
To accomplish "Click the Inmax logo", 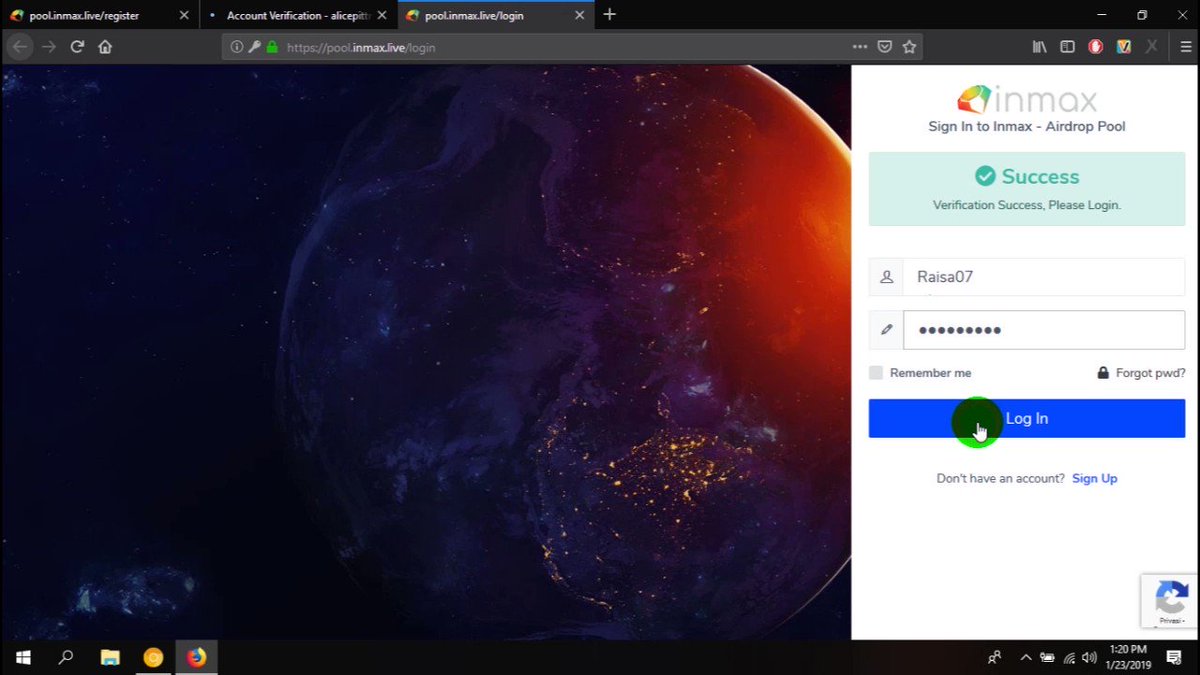I will tap(1027, 99).
